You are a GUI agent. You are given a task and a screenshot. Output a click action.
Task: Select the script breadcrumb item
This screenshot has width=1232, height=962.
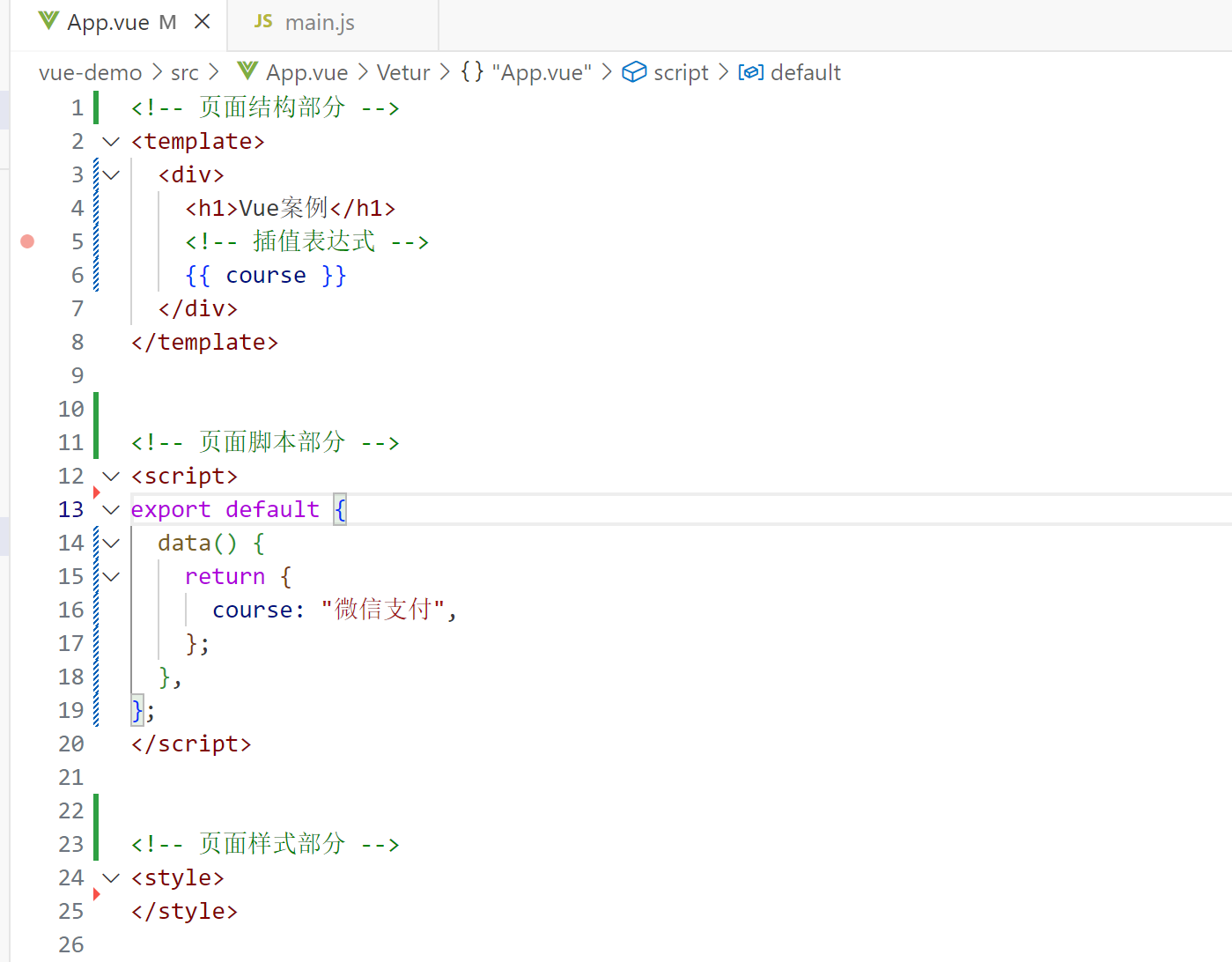pos(681,72)
